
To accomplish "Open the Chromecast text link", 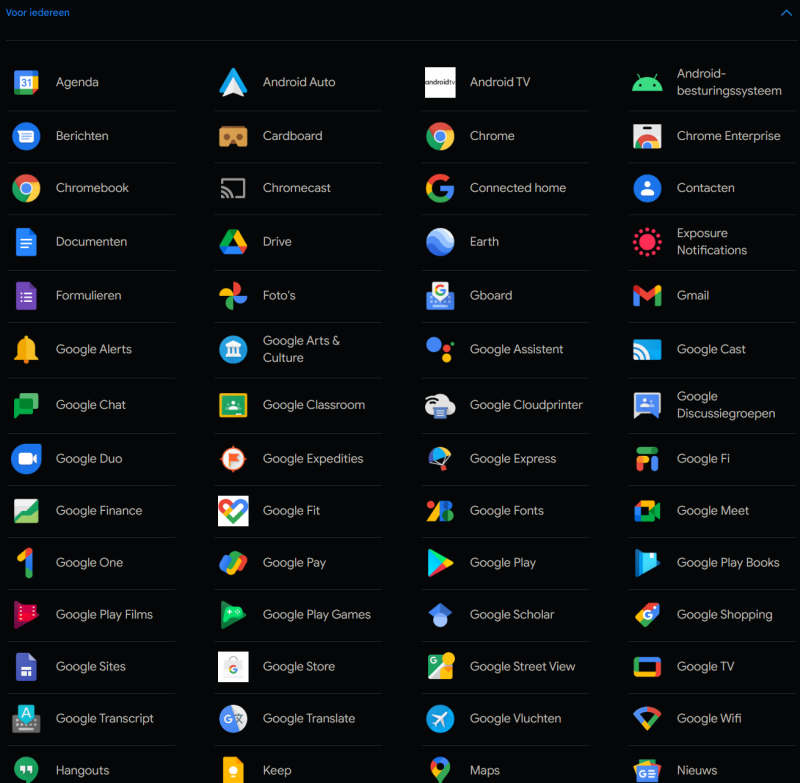I will pos(296,188).
